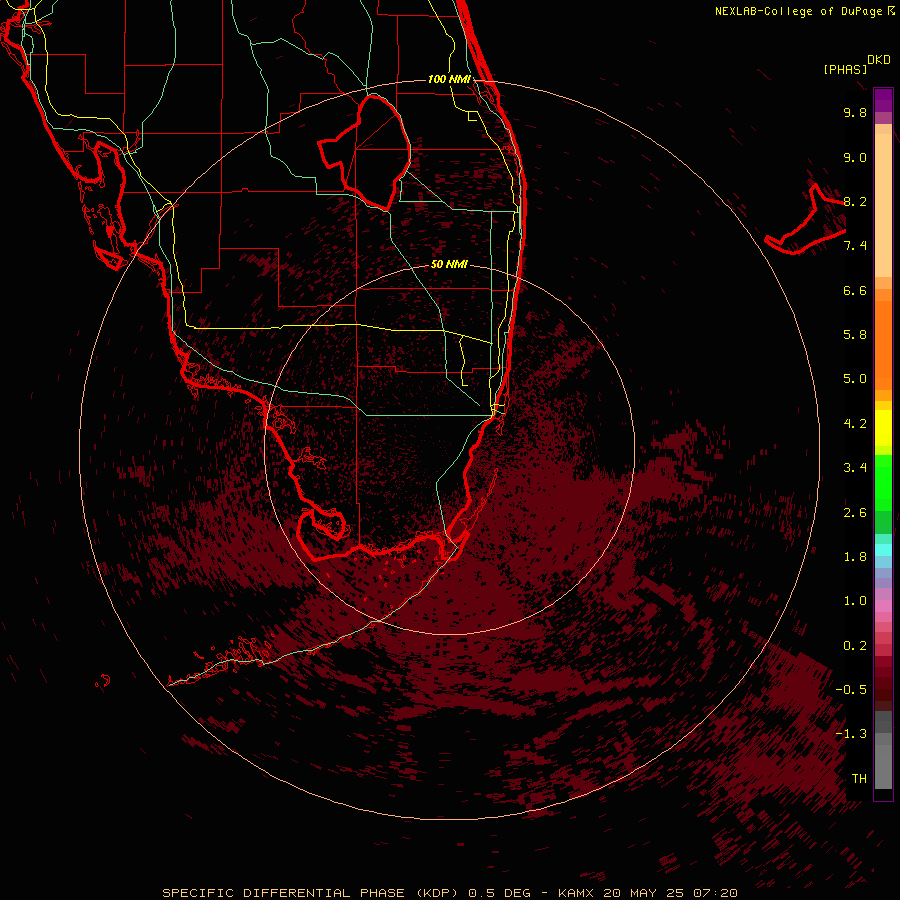Click the 50 NMI range ring label

(x=449, y=264)
